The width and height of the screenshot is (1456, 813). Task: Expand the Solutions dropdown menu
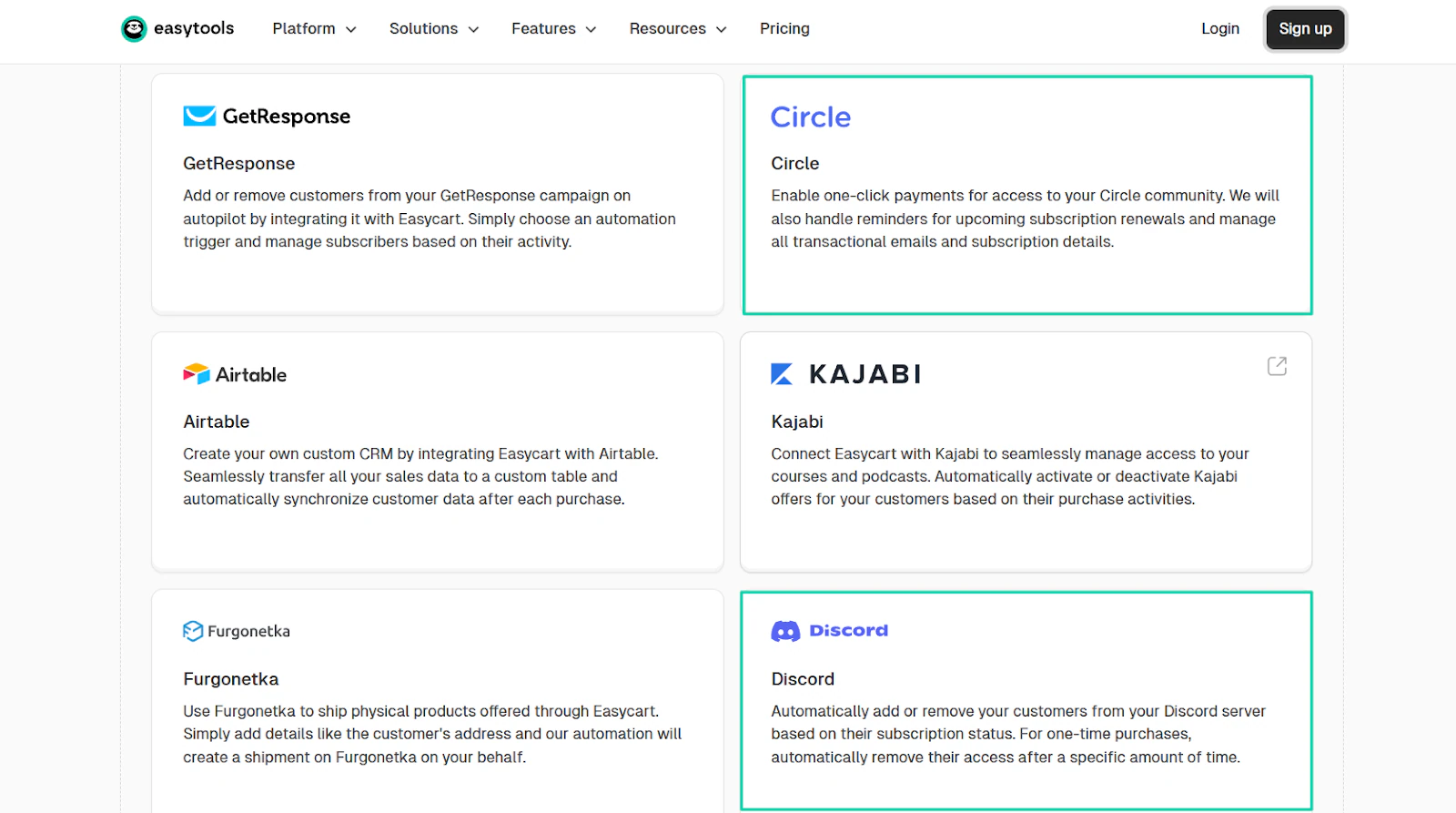[x=434, y=29]
